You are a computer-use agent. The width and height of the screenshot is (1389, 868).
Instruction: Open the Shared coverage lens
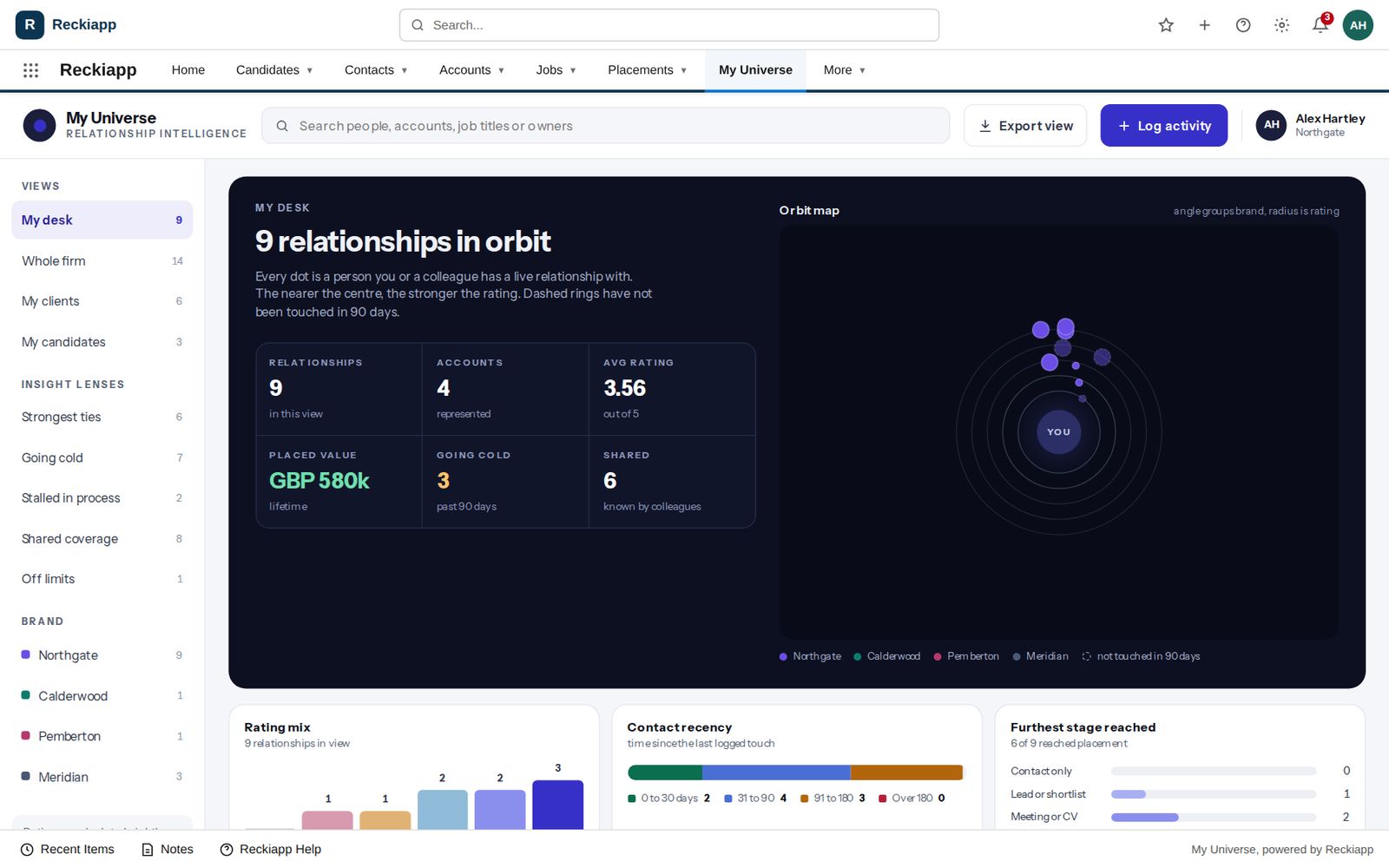[x=102, y=539]
